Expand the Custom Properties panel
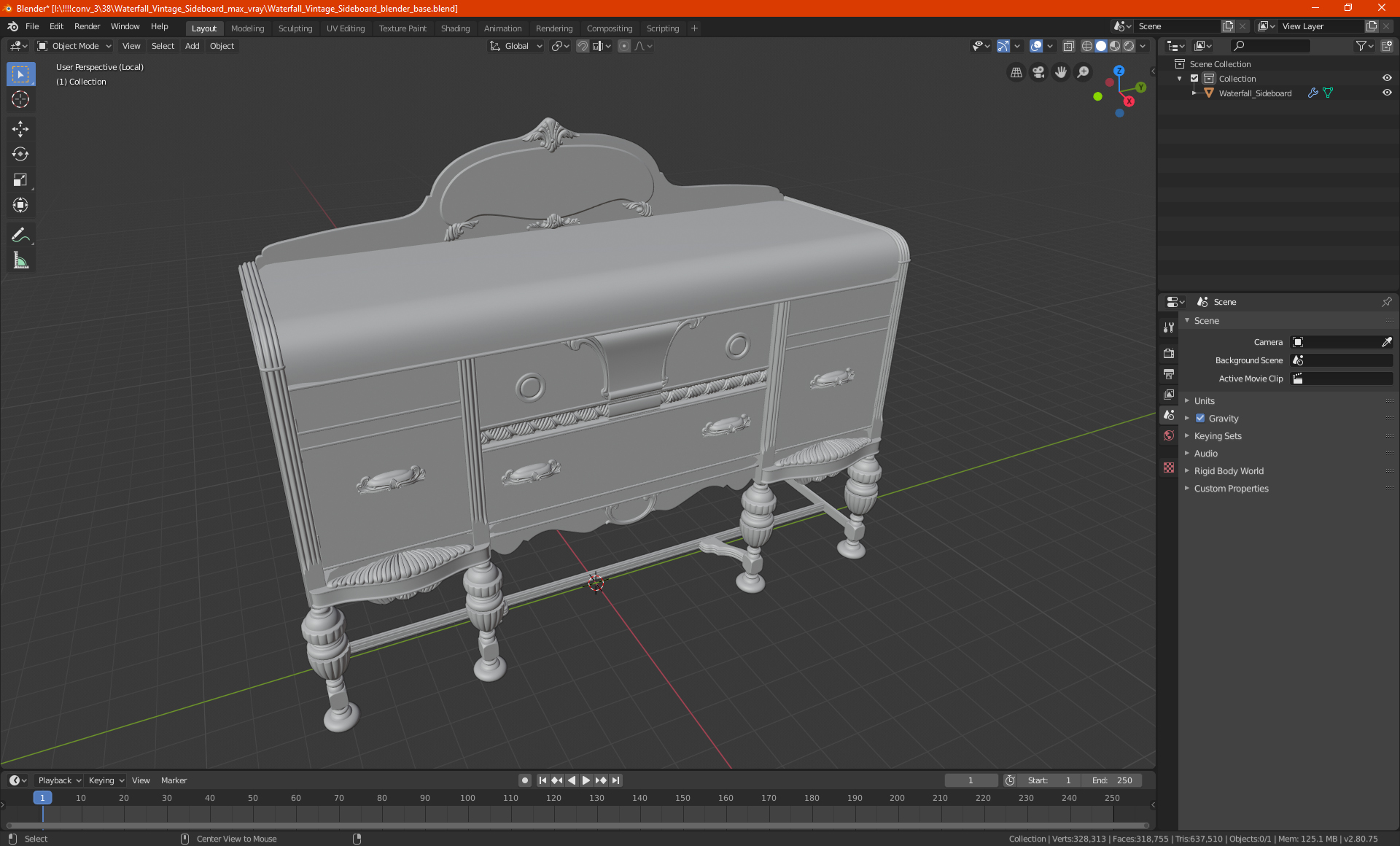 [1231, 489]
